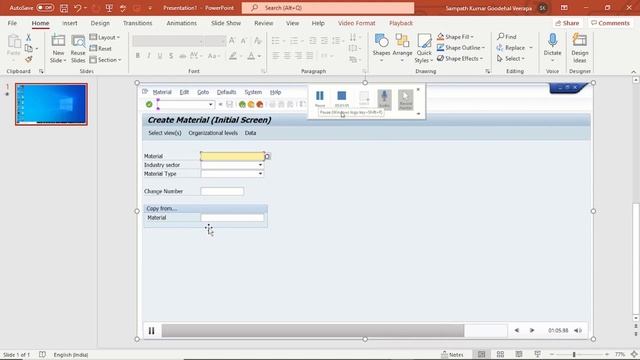Screen dimensions: 640x360
Task: Click the zoom slider in status bar
Action: 573,355
